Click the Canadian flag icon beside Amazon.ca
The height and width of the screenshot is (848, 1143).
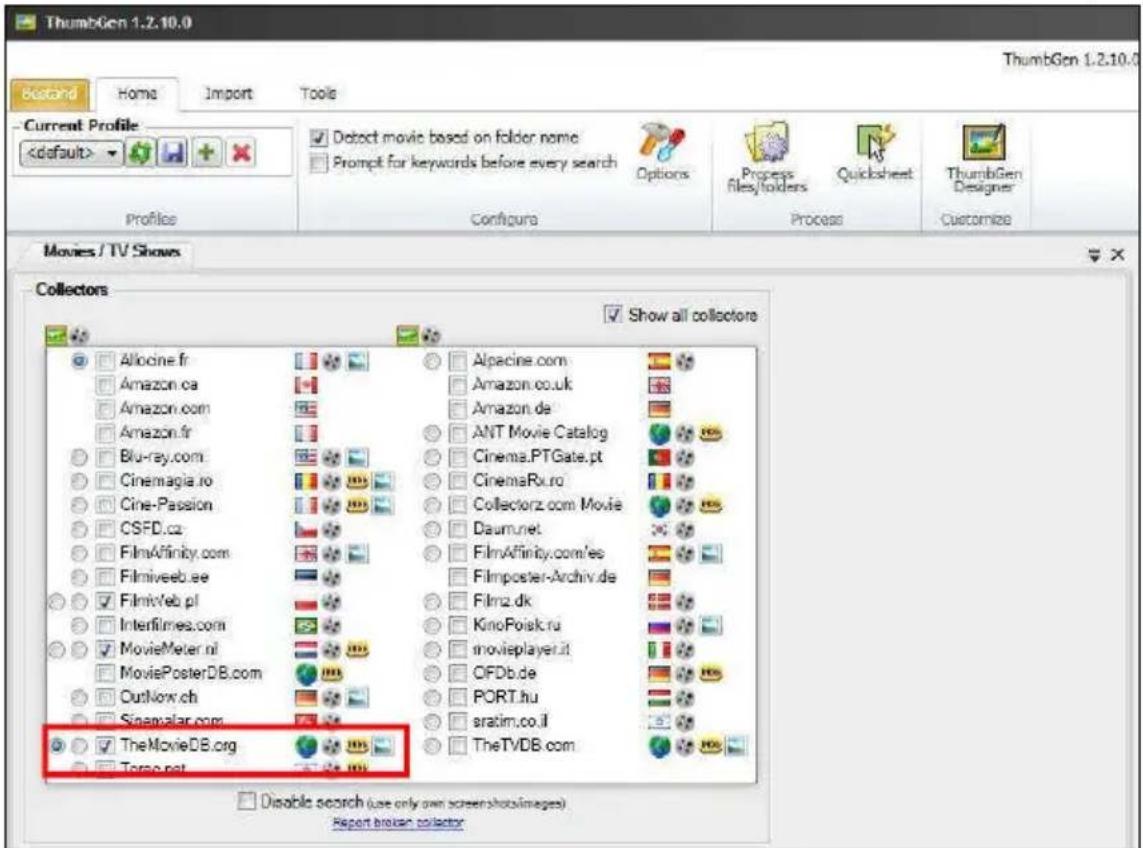point(306,385)
